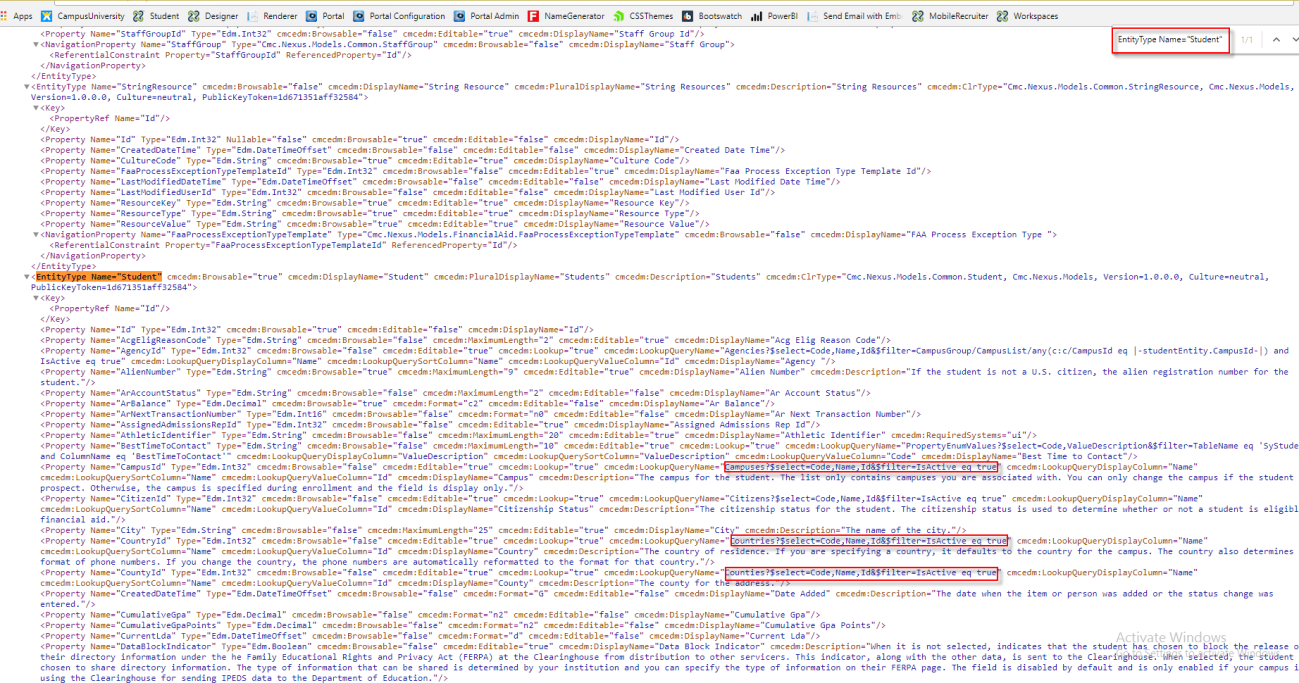Open the Portal Configuration bookmark
The image size is (1299, 683).
click(400, 16)
